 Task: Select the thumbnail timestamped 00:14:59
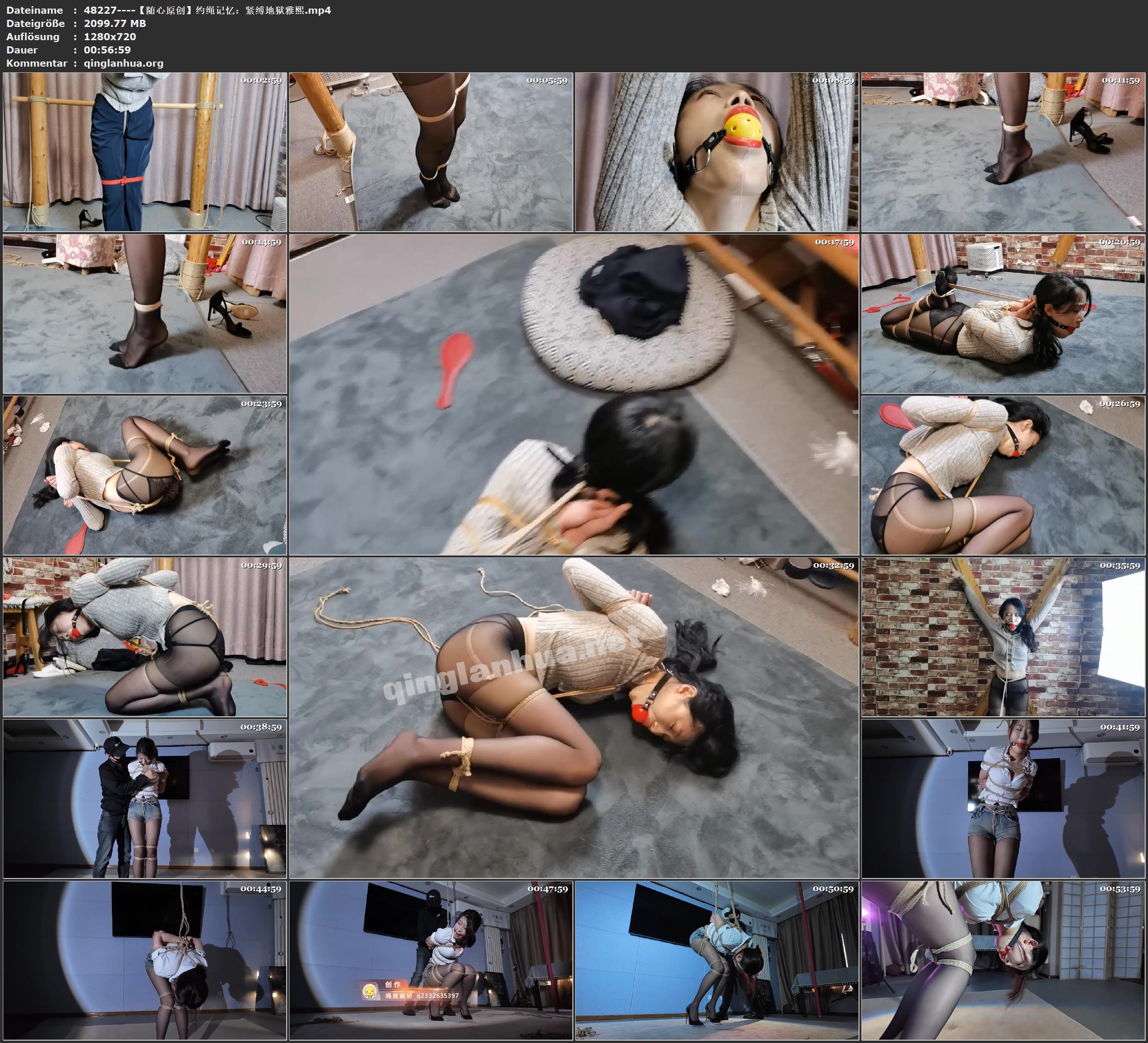(x=145, y=313)
